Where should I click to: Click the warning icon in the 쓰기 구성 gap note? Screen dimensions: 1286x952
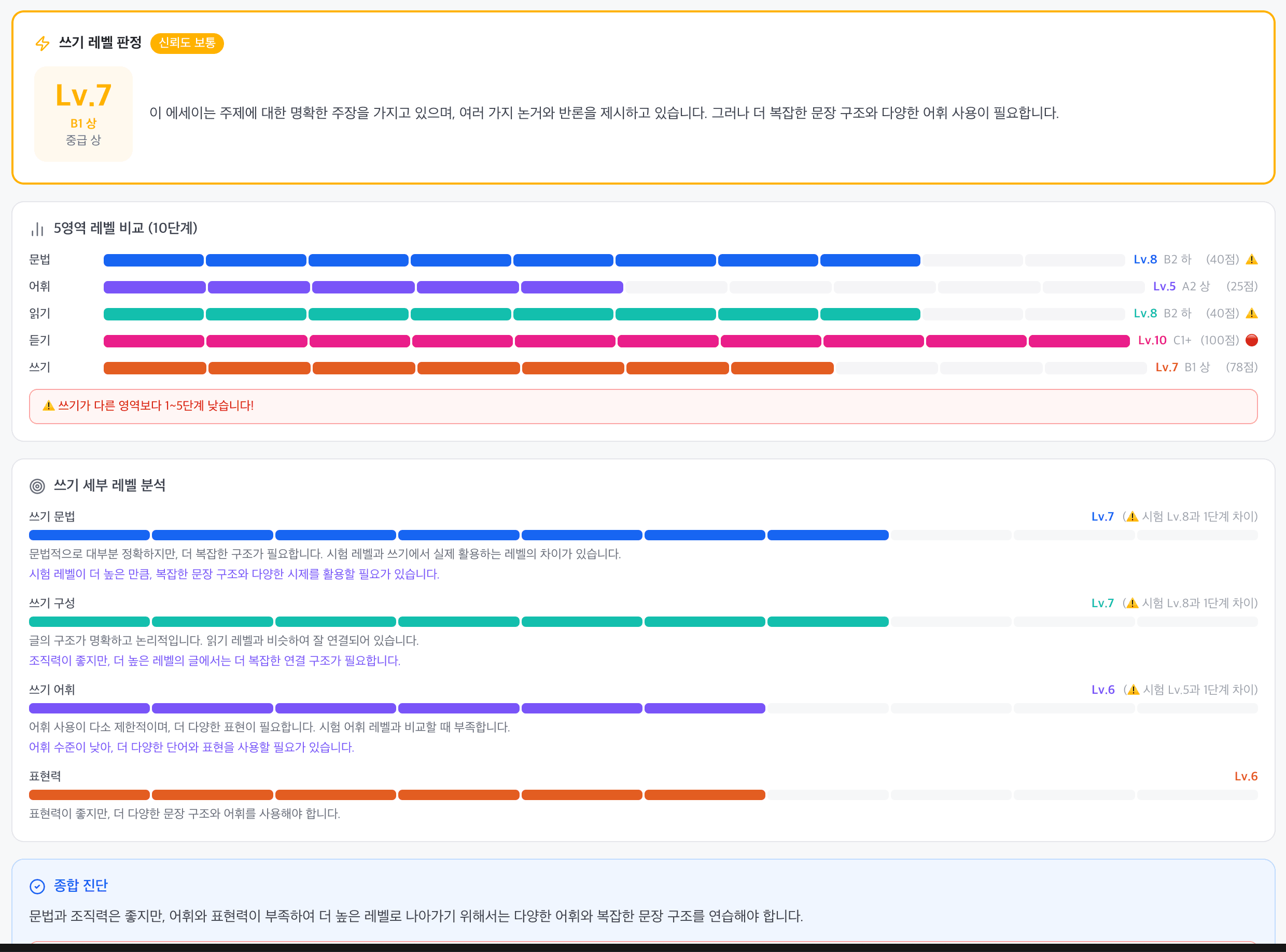[1132, 603]
